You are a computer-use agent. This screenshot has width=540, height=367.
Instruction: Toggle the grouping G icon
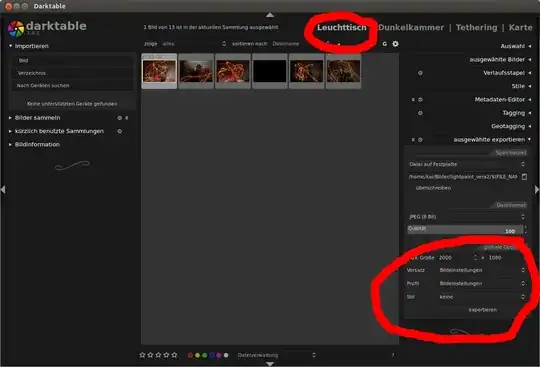click(384, 44)
